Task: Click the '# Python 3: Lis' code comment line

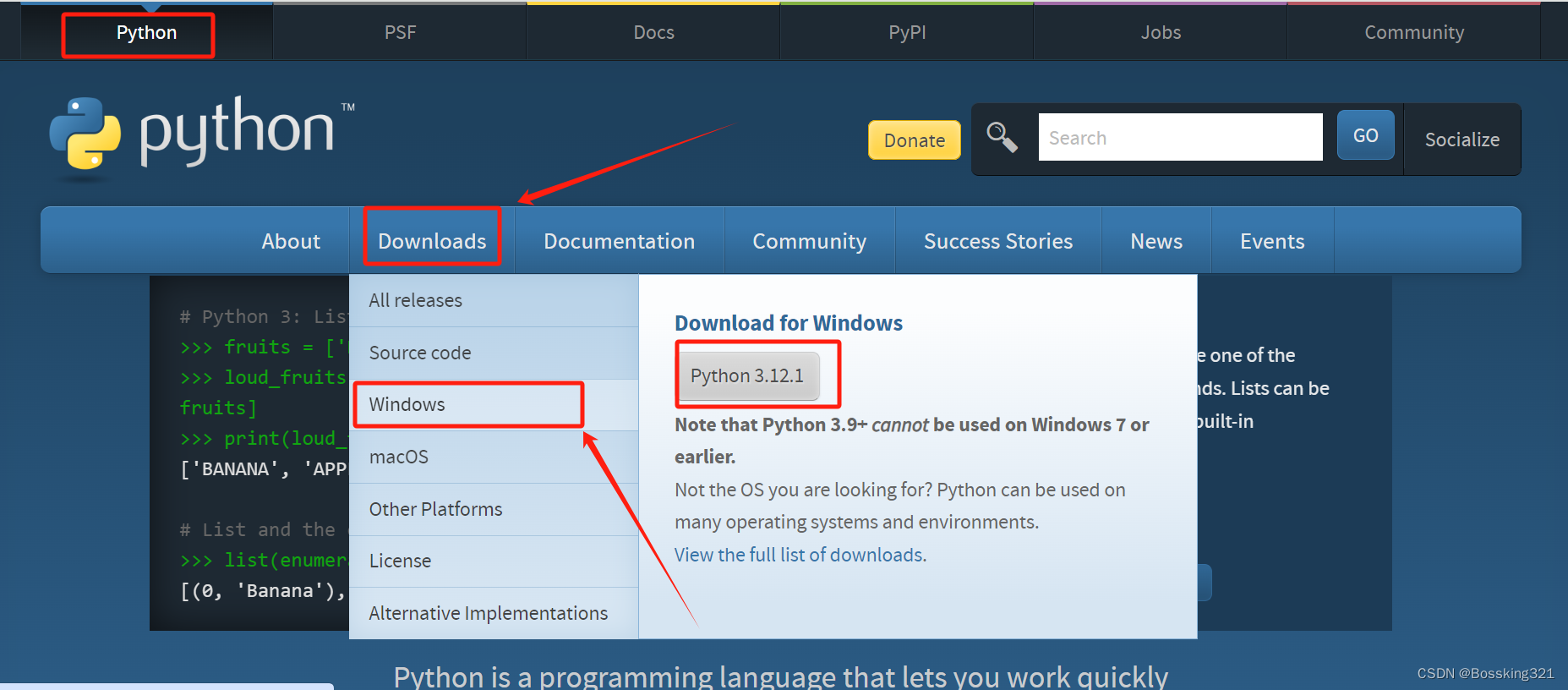Action: [264, 316]
